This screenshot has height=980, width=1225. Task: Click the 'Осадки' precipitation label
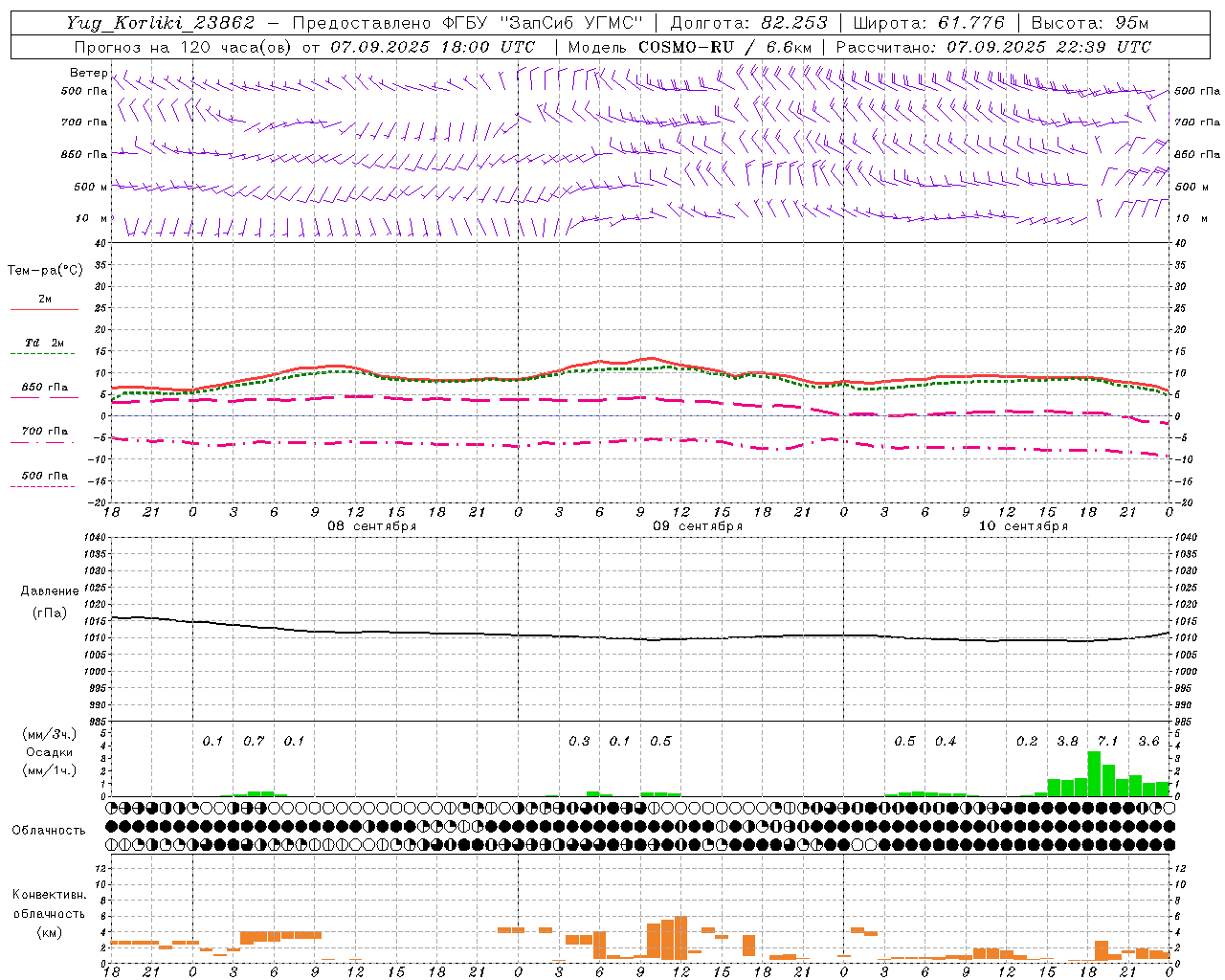[x=49, y=752]
